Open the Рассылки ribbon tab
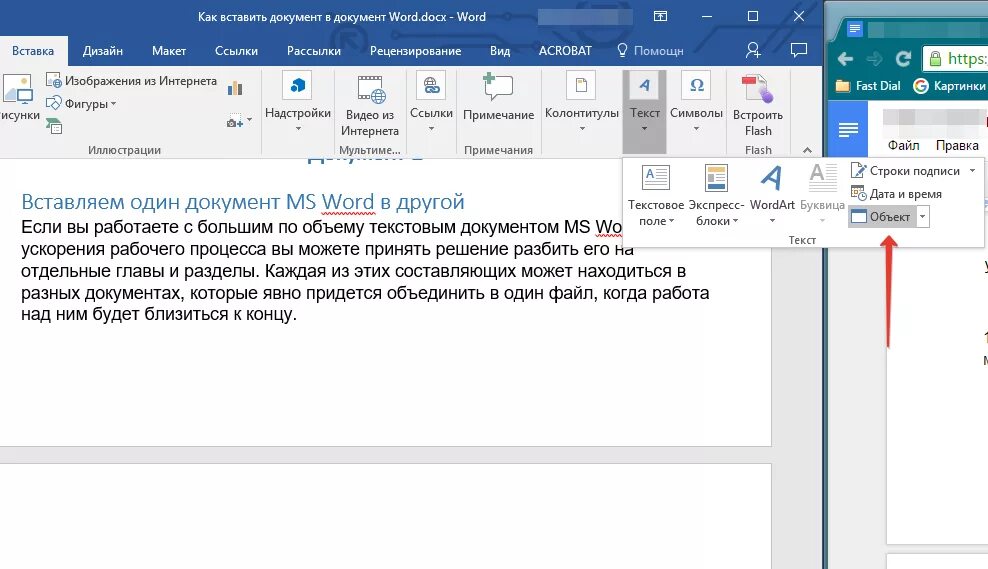The height and width of the screenshot is (569, 988). (x=314, y=51)
